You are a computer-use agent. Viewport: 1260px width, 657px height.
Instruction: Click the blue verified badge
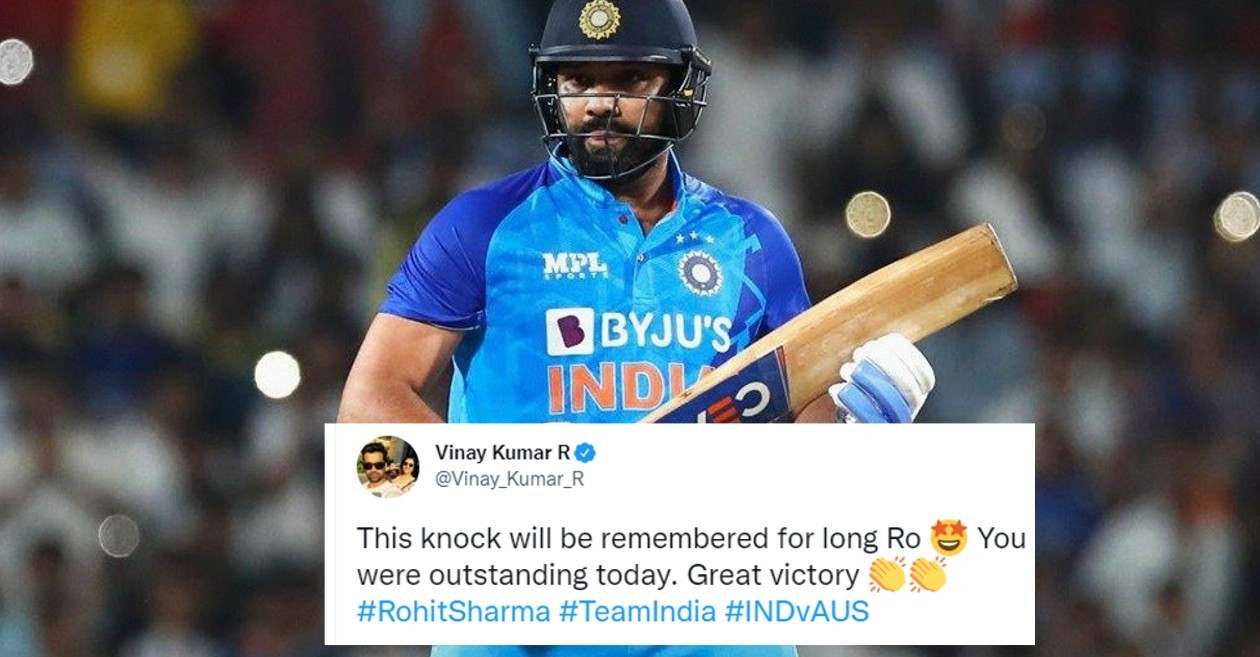[585, 453]
